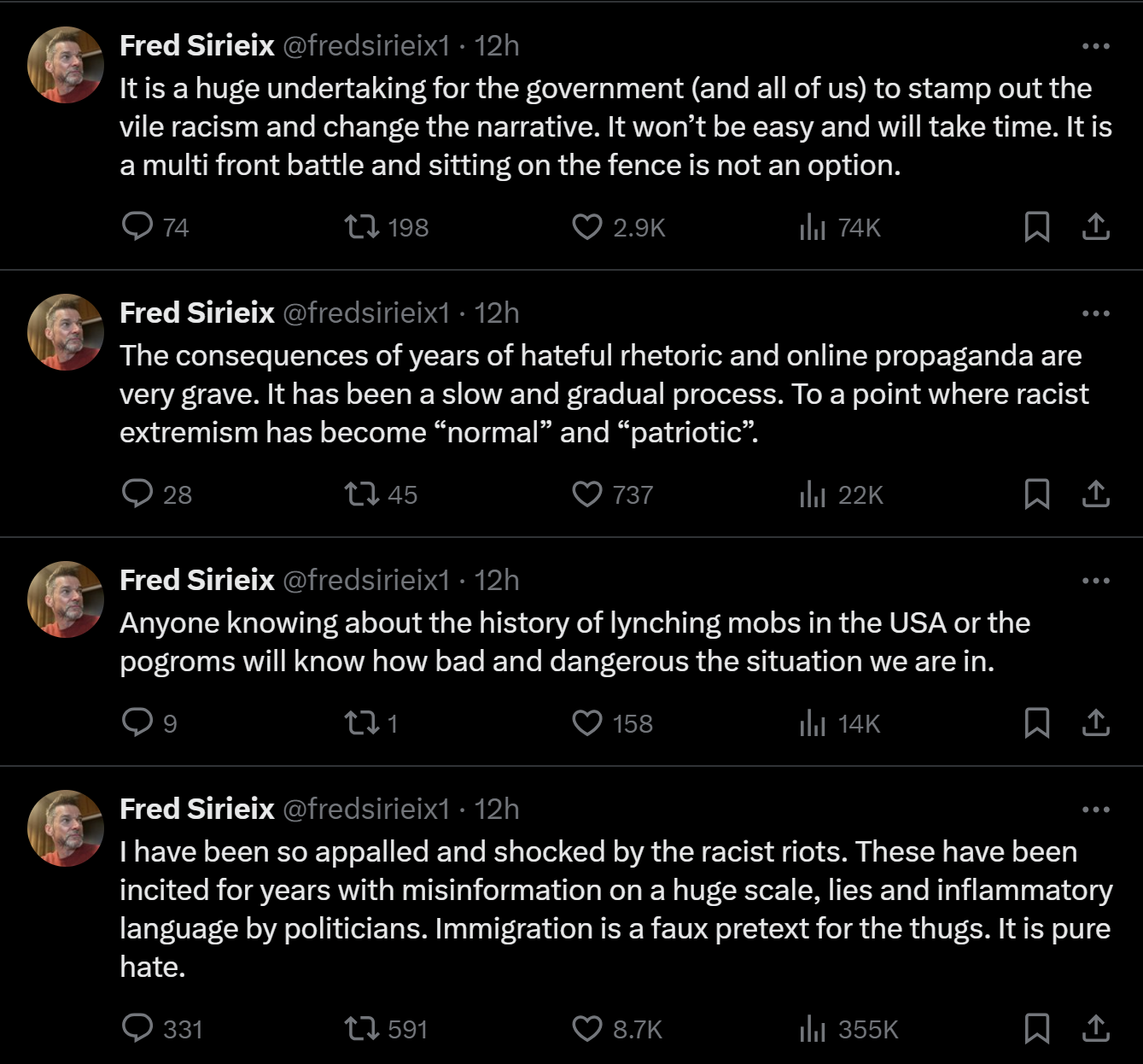Reply to the 'hateful rhetoric' tweet
1143x1064 pixels.
pyautogui.click(x=137, y=494)
